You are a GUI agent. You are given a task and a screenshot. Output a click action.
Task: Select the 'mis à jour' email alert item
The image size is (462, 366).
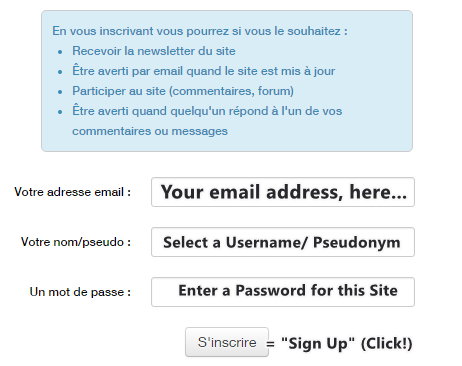[204, 71]
